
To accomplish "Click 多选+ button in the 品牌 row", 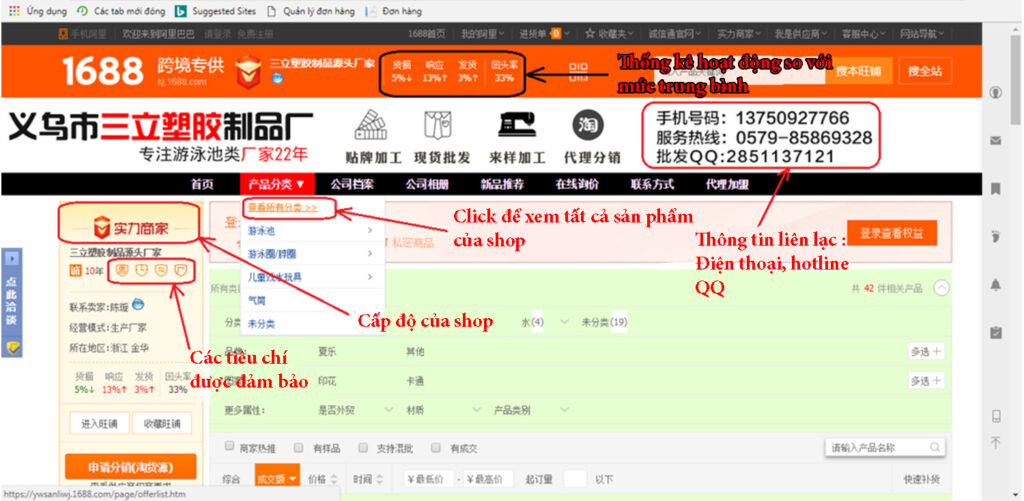I will click(x=926, y=351).
